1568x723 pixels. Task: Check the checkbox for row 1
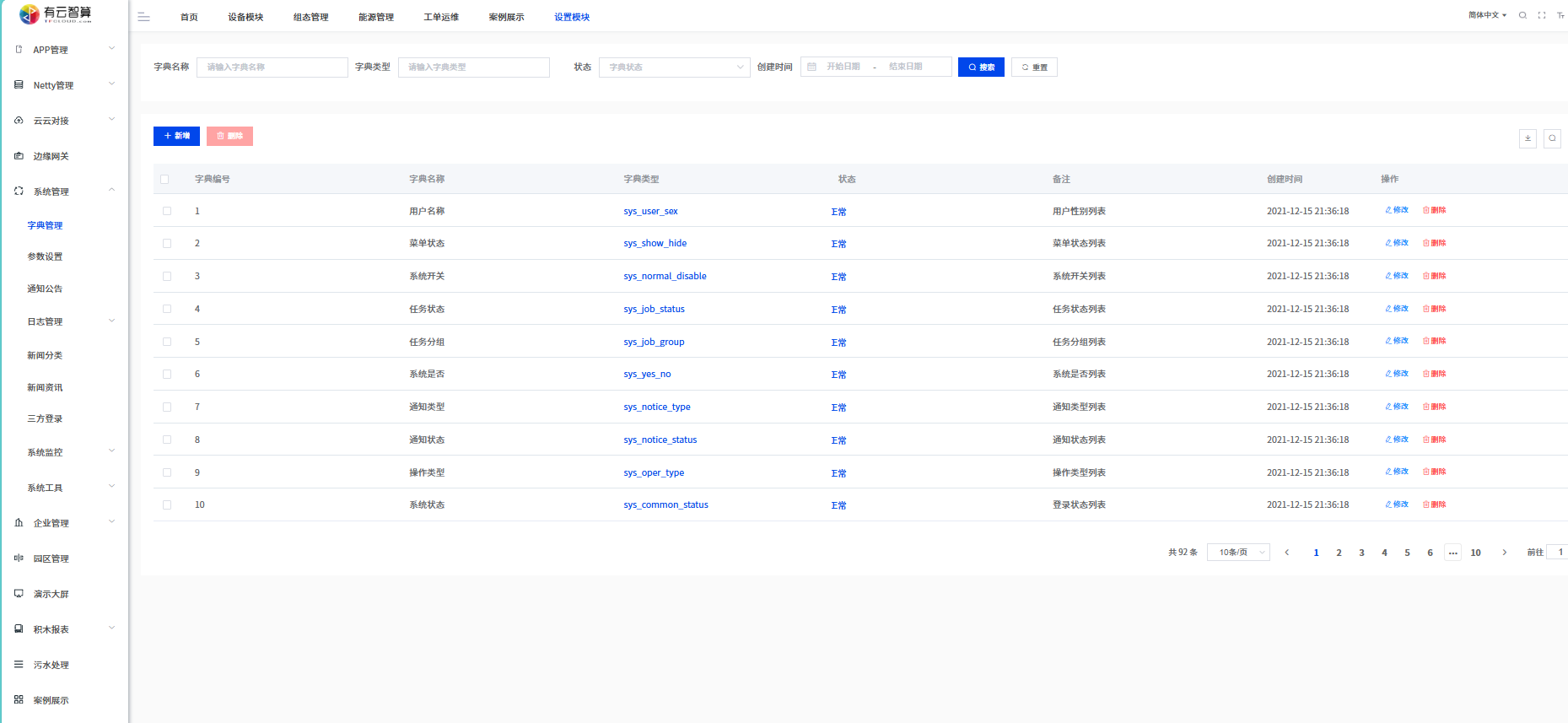coord(167,211)
